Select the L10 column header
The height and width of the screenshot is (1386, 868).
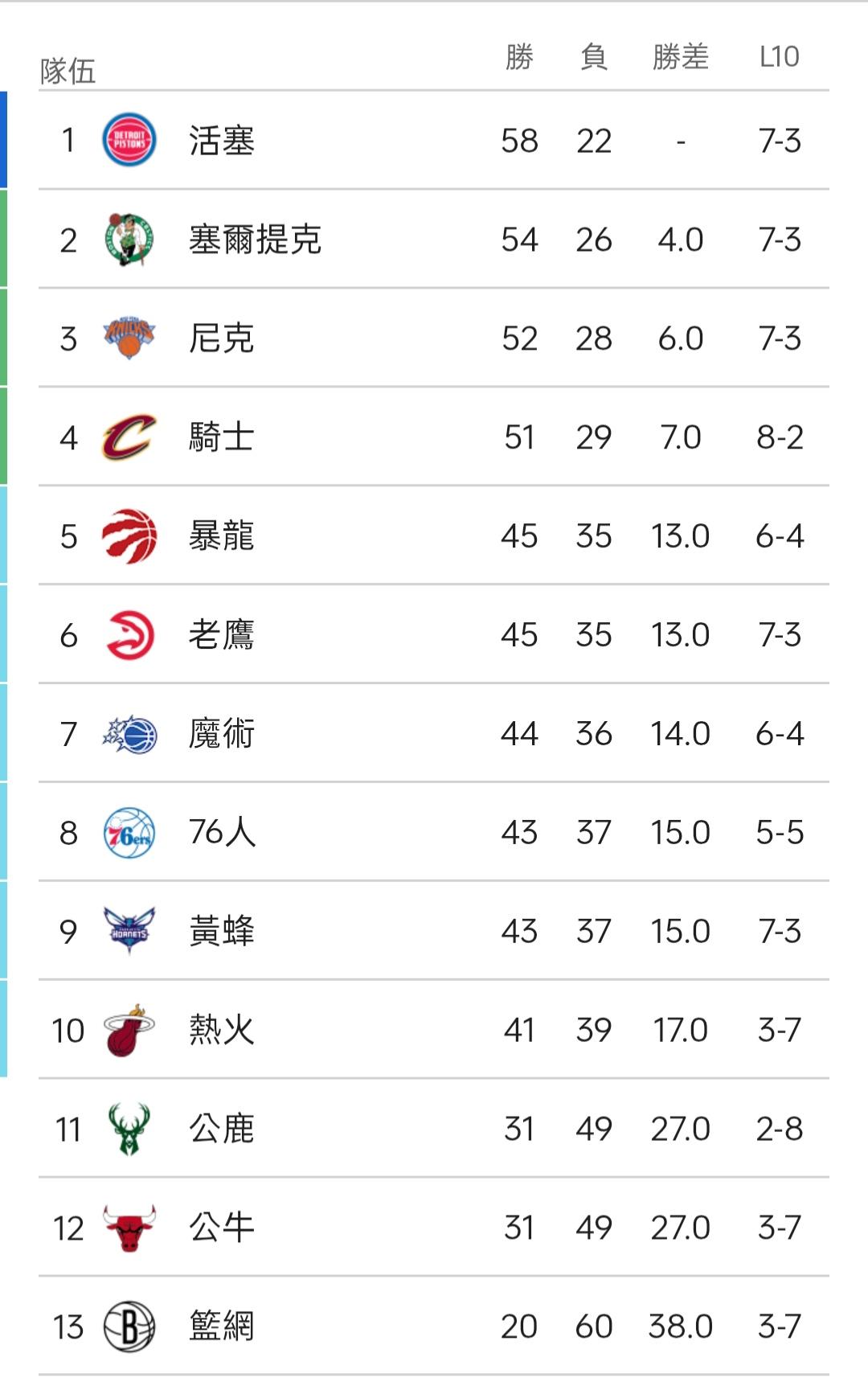click(x=779, y=57)
